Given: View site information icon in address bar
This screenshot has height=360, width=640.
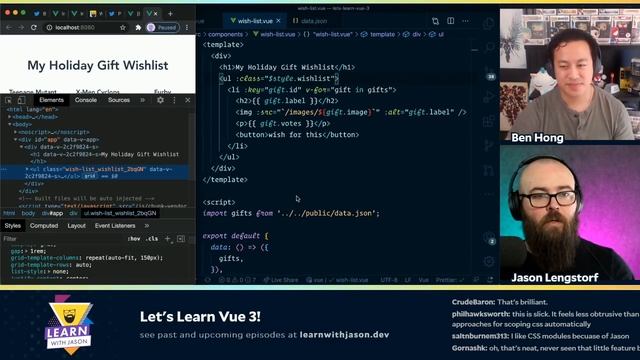Looking at the screenshot, I should click(49, 27).
